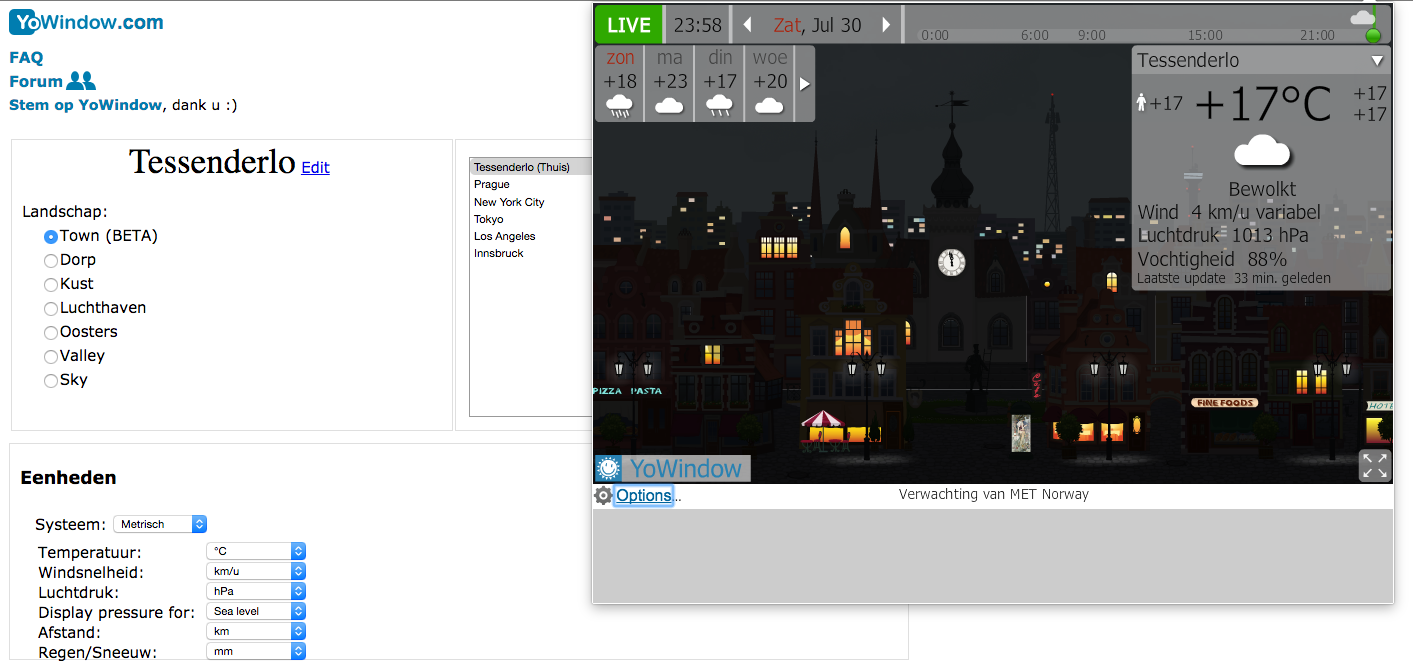Viewport: 1413px width, 669px height.
Task: Select Tokyo in the location list
Action: (489, 219)
